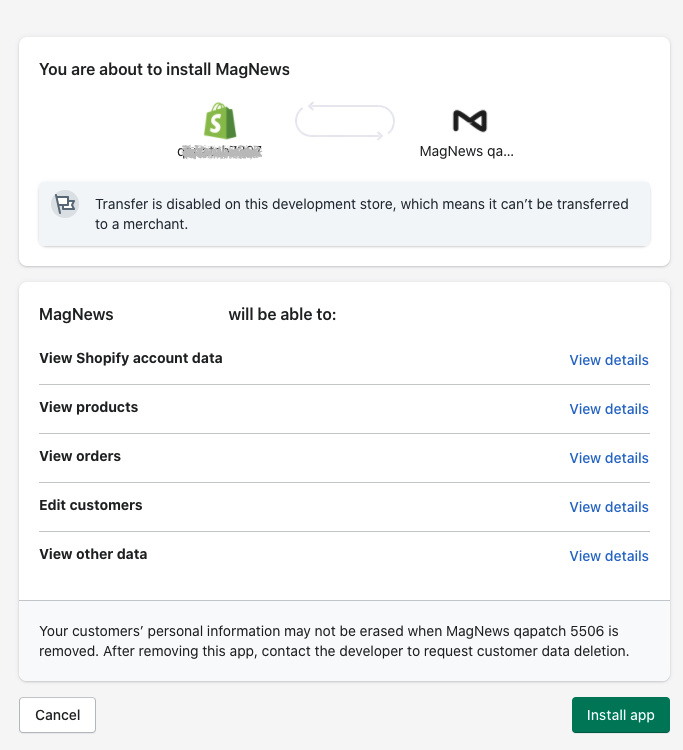
Task: Click the truncated MagNews qa... app name
Action: [466, 152]
